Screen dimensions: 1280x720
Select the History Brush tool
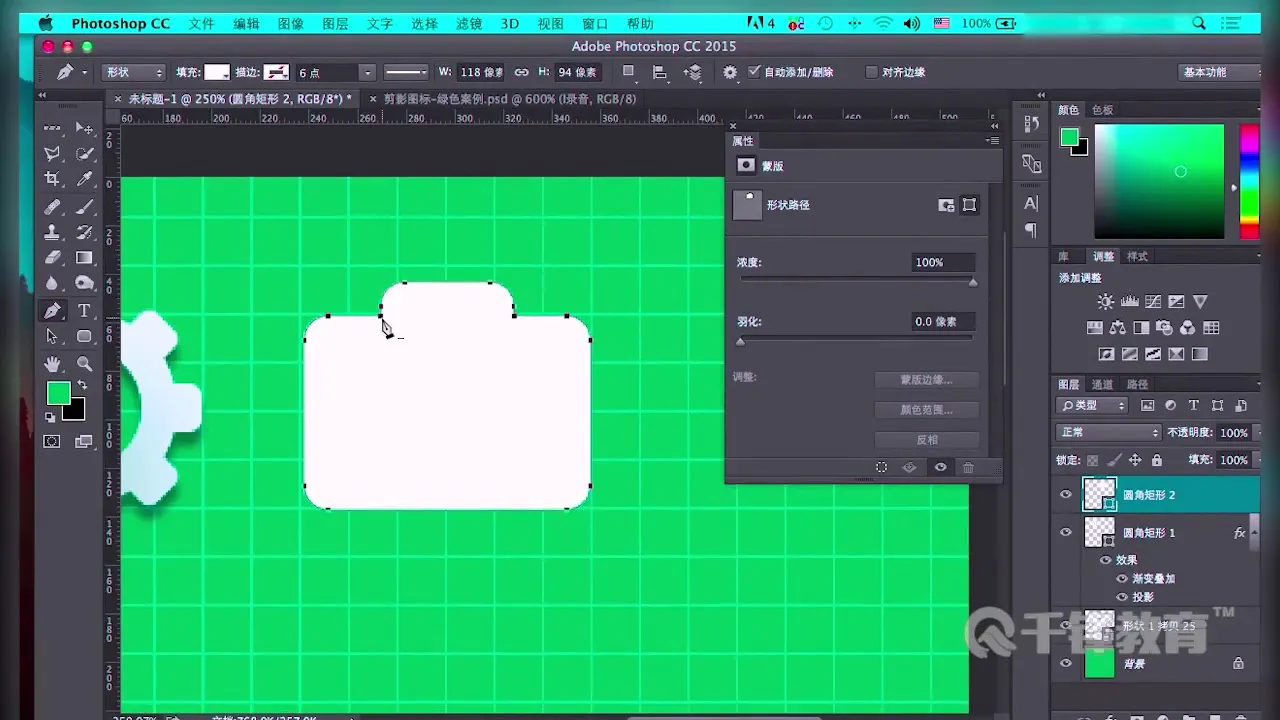84,233
